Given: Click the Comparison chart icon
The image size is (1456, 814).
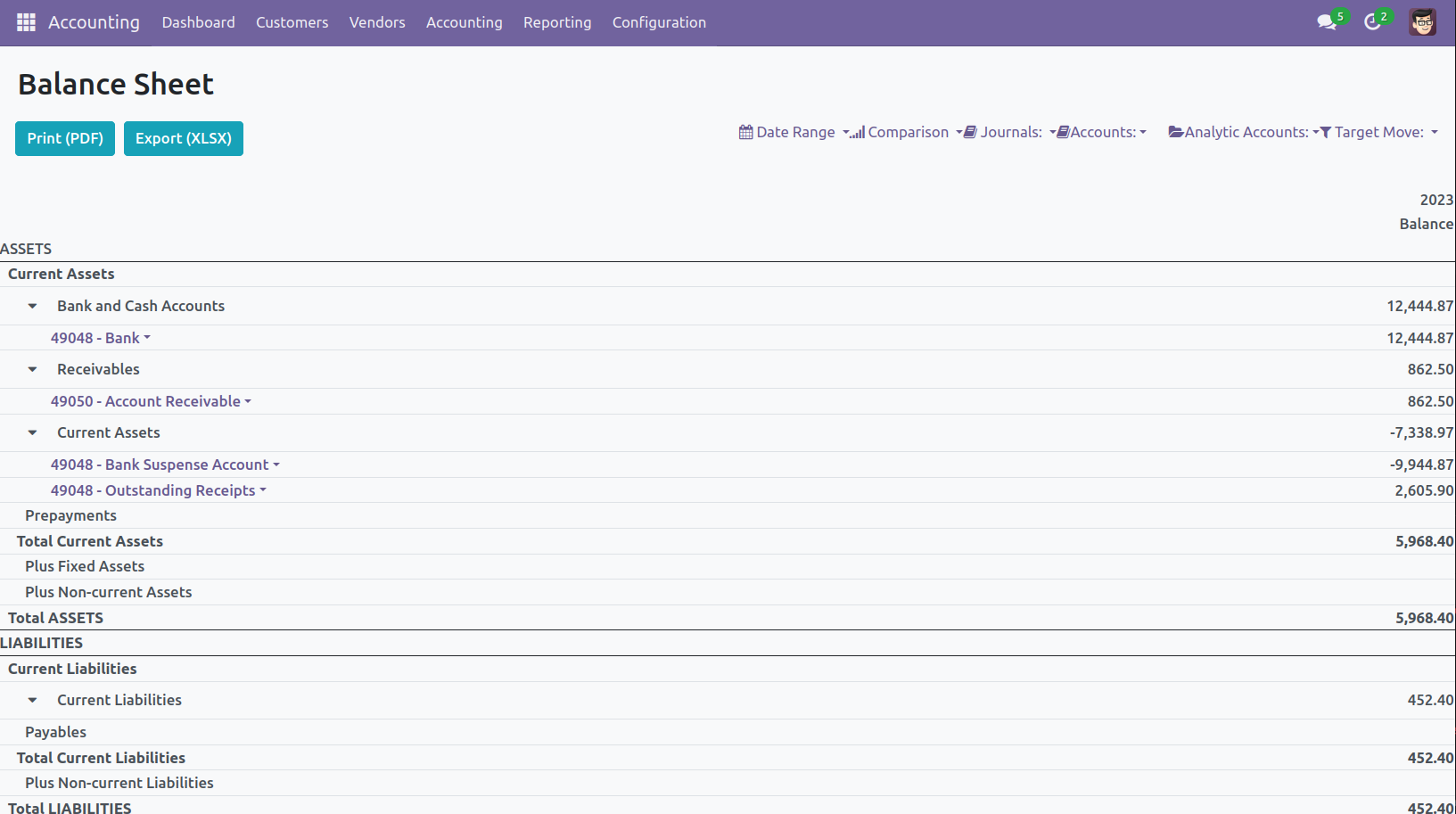Looking at the screenshot, I should click(858, 133).
